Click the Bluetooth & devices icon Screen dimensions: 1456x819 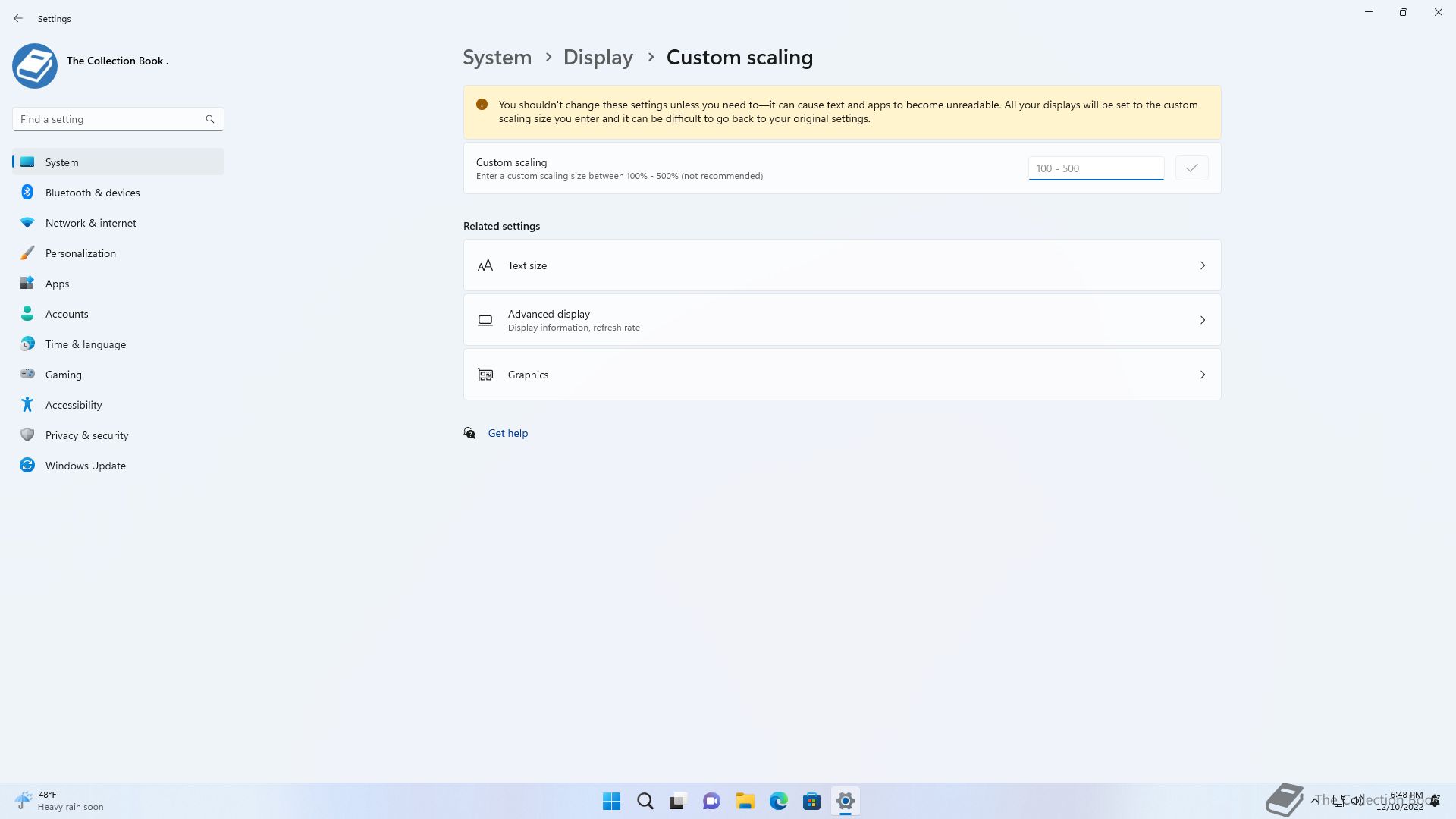tap(27, 193)
